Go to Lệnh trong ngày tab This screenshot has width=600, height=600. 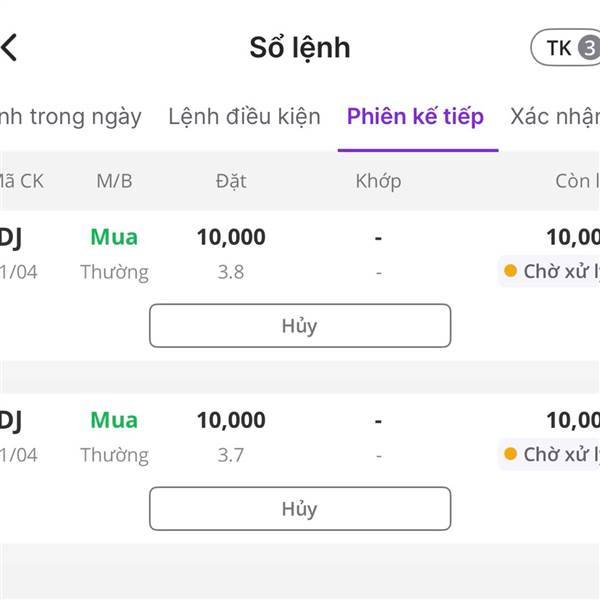tap(70, 116)
